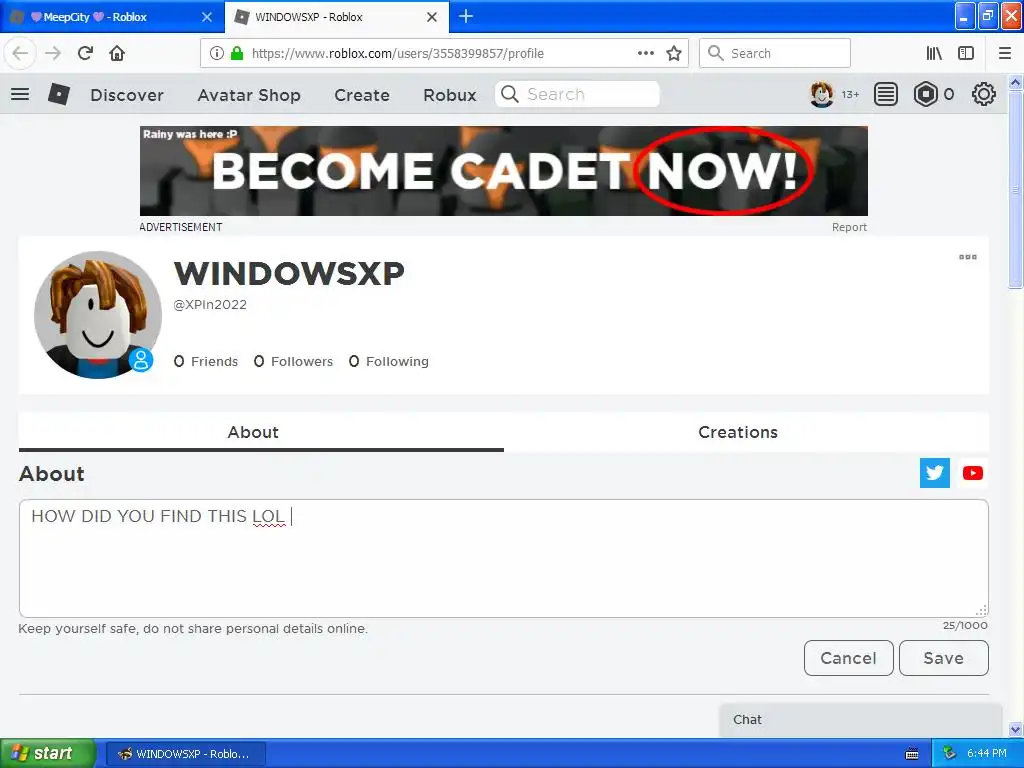
Task: Open the Avatar Shop page
Action: [x=249, y=95]
